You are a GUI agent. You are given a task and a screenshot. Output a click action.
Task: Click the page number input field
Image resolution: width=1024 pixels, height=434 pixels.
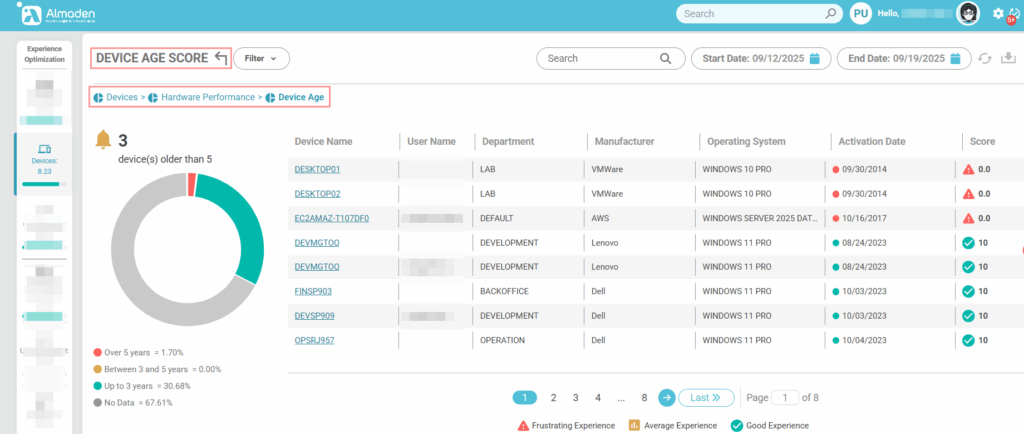785,398
